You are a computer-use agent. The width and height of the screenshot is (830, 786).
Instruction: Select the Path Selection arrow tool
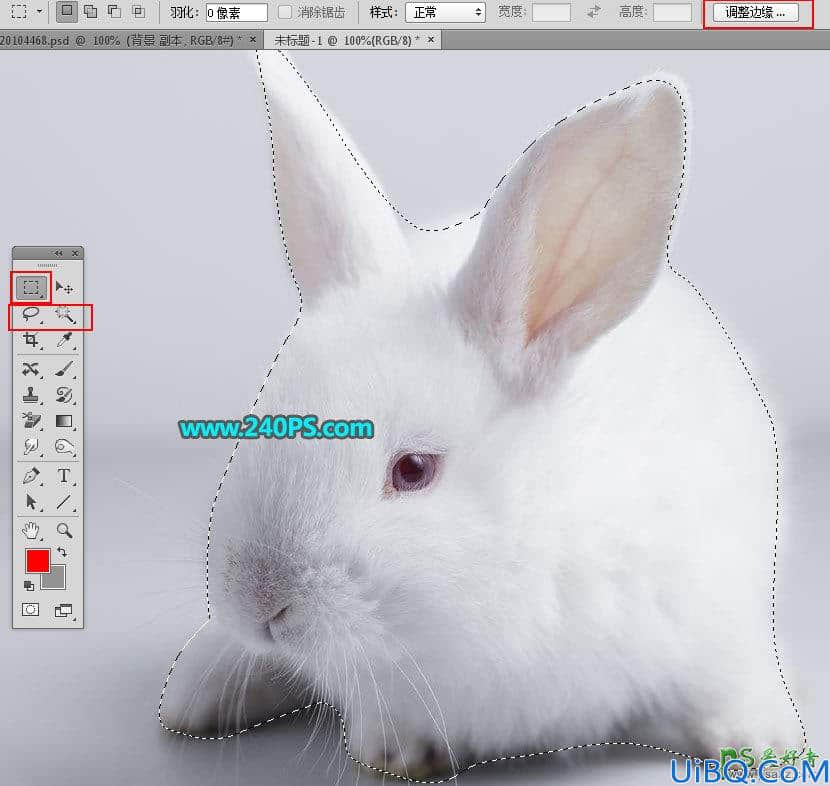tap(31, 502)
